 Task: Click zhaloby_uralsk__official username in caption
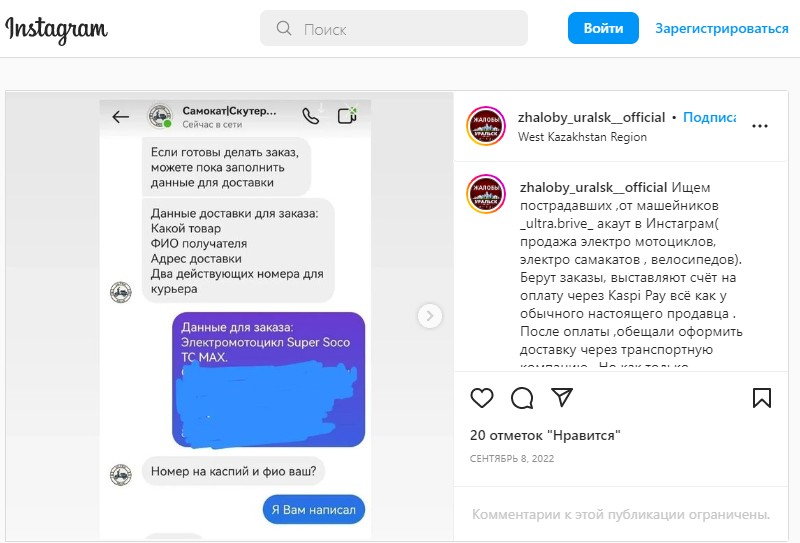tap(593, 187)
